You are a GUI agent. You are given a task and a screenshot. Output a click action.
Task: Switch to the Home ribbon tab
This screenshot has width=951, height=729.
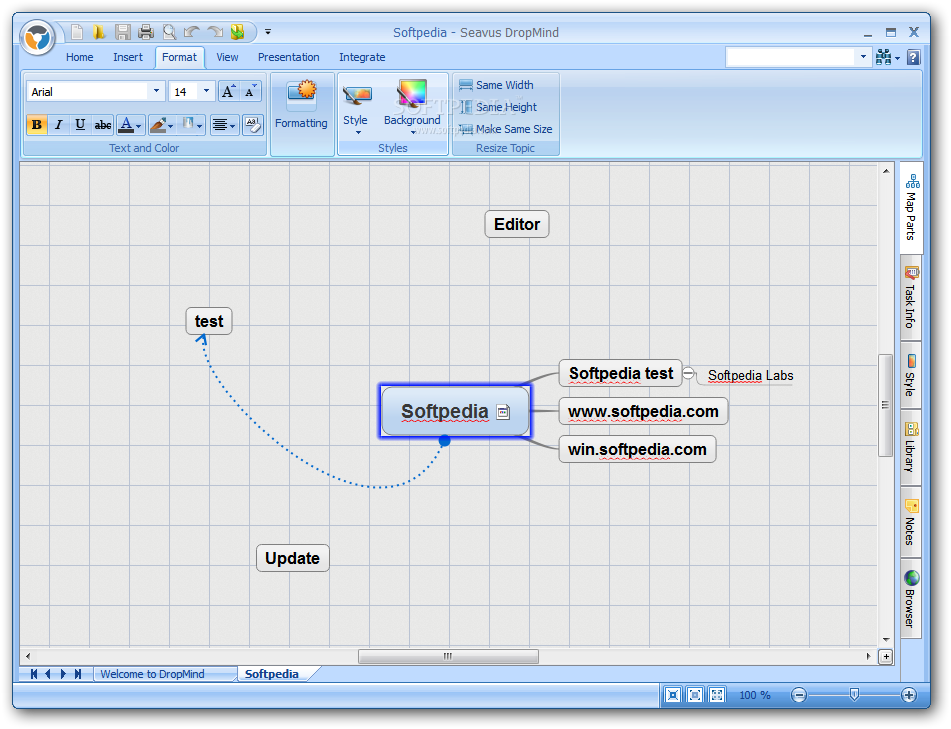(x=79, y=57)
